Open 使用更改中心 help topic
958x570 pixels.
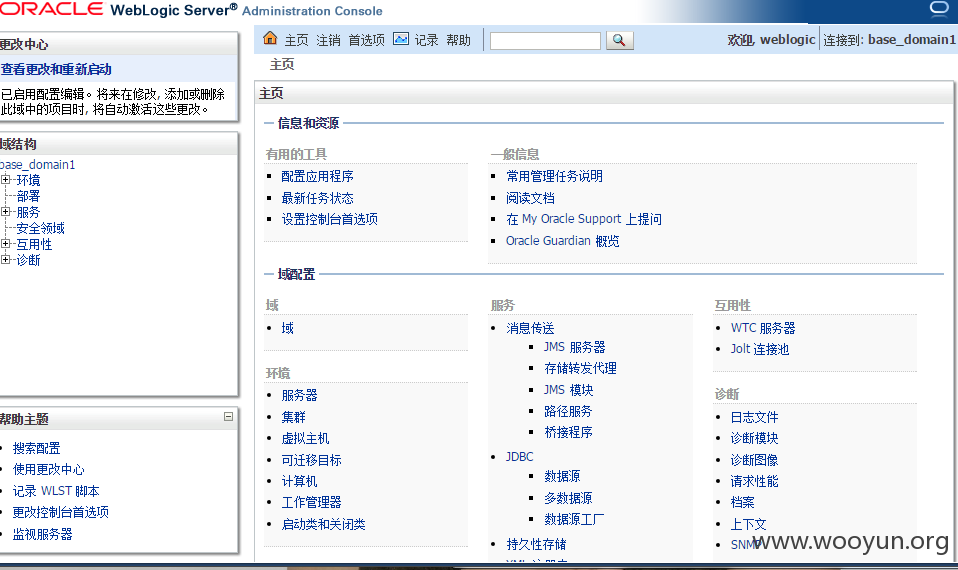pos(49,470)
